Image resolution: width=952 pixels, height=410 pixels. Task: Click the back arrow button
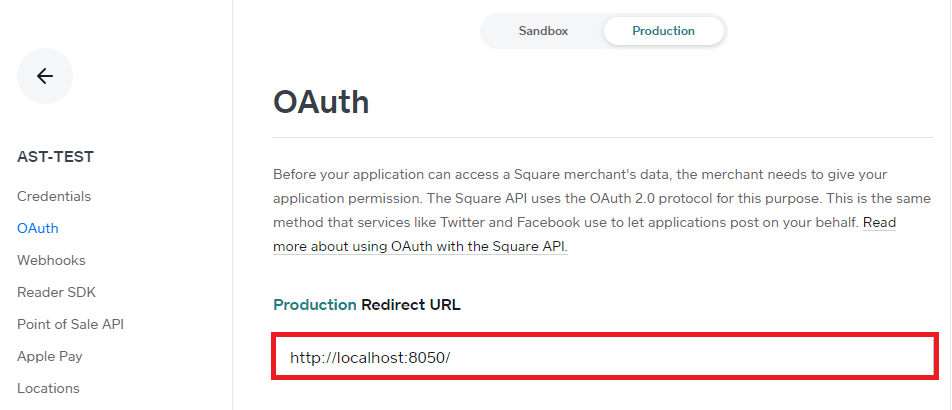(45, 76)
